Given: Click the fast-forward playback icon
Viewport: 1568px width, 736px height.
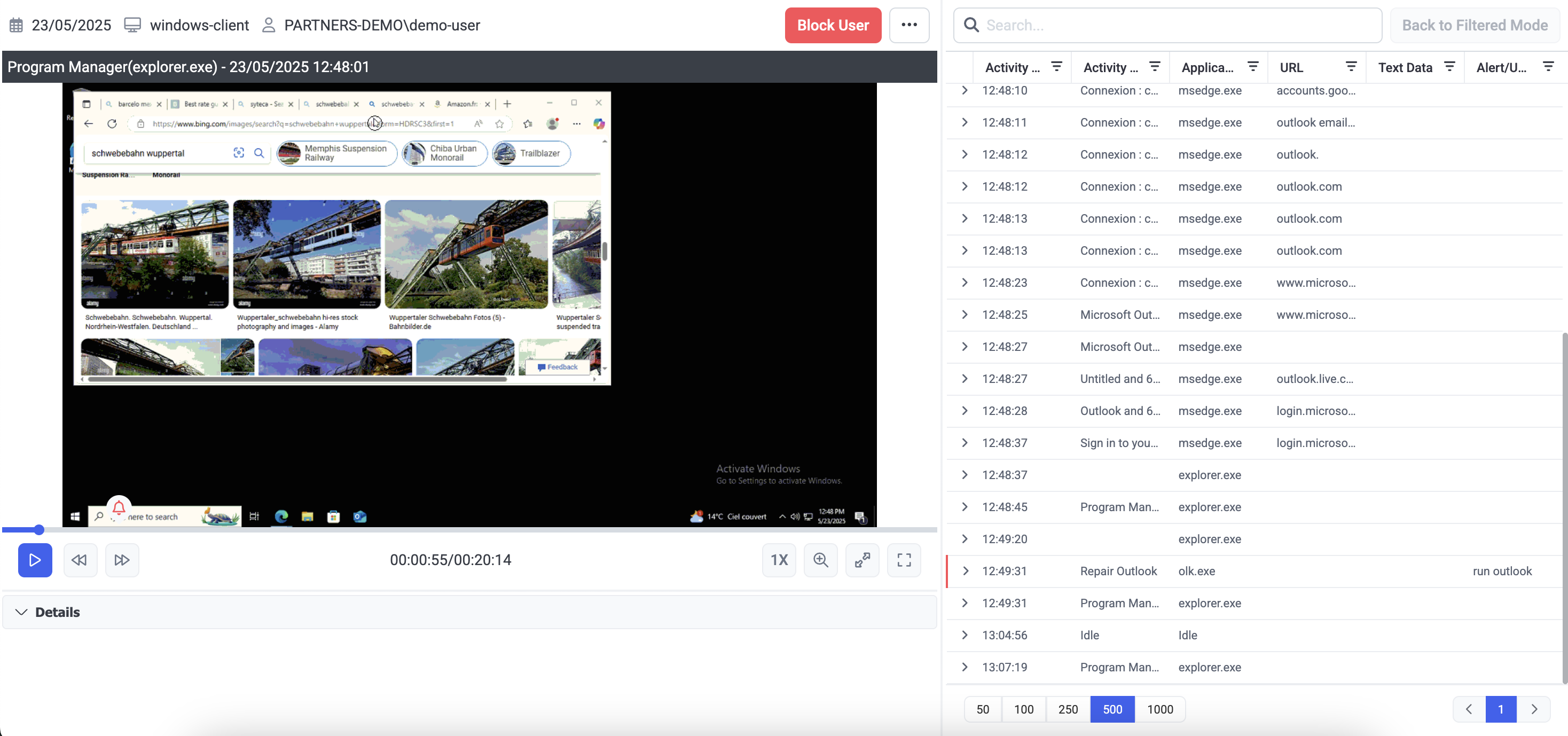Looking at the screenshot, I should [x=122, y=559].
